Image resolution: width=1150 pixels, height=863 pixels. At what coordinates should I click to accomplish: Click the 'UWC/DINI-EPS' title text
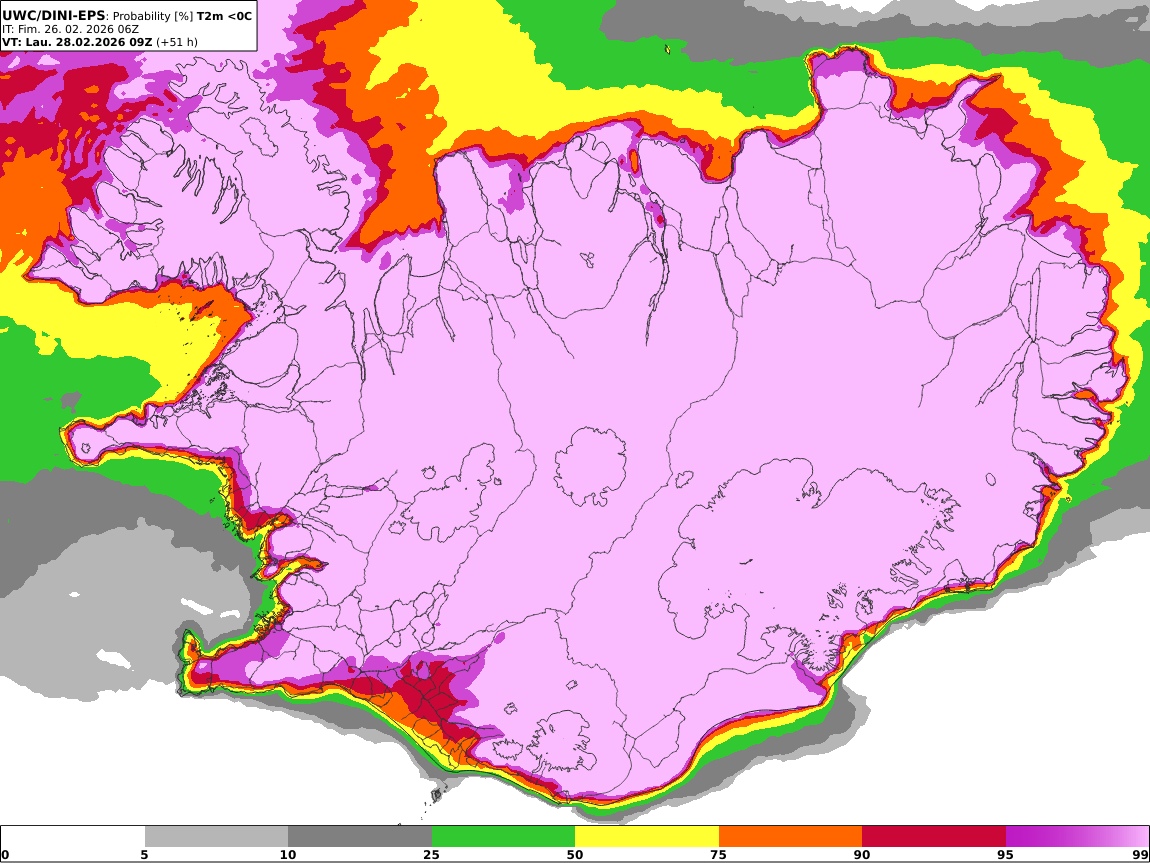(x=54, y=15)
